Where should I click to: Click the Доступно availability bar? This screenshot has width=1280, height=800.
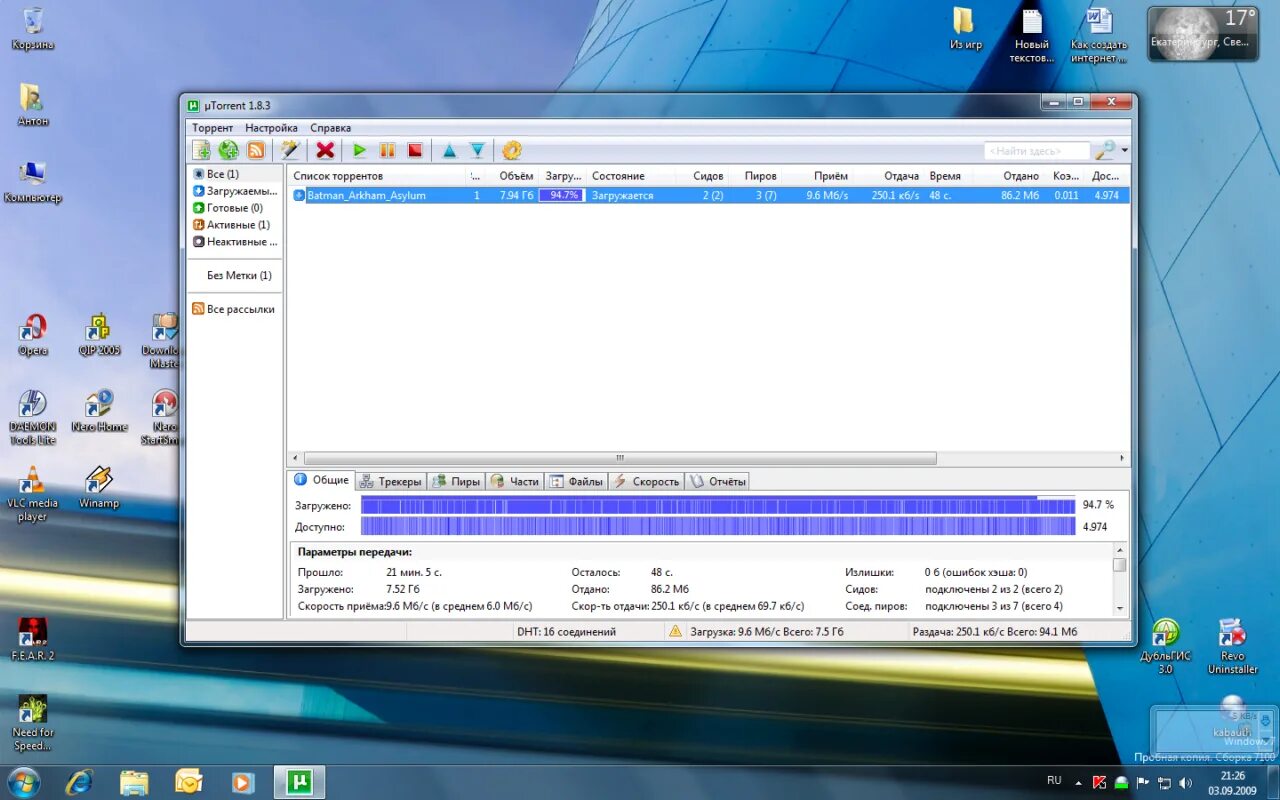[718, 526]
